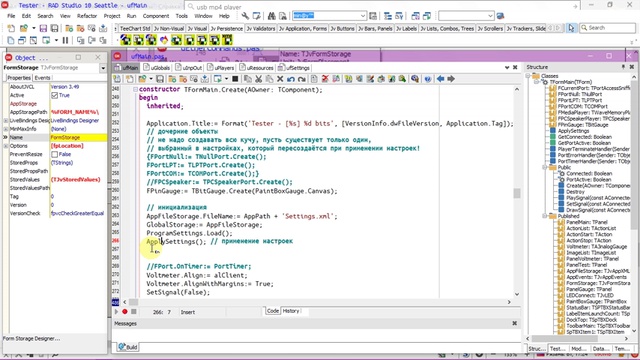Expand LiveBindings Designer property
Screen dimensions: 640x360
point(6,121)
